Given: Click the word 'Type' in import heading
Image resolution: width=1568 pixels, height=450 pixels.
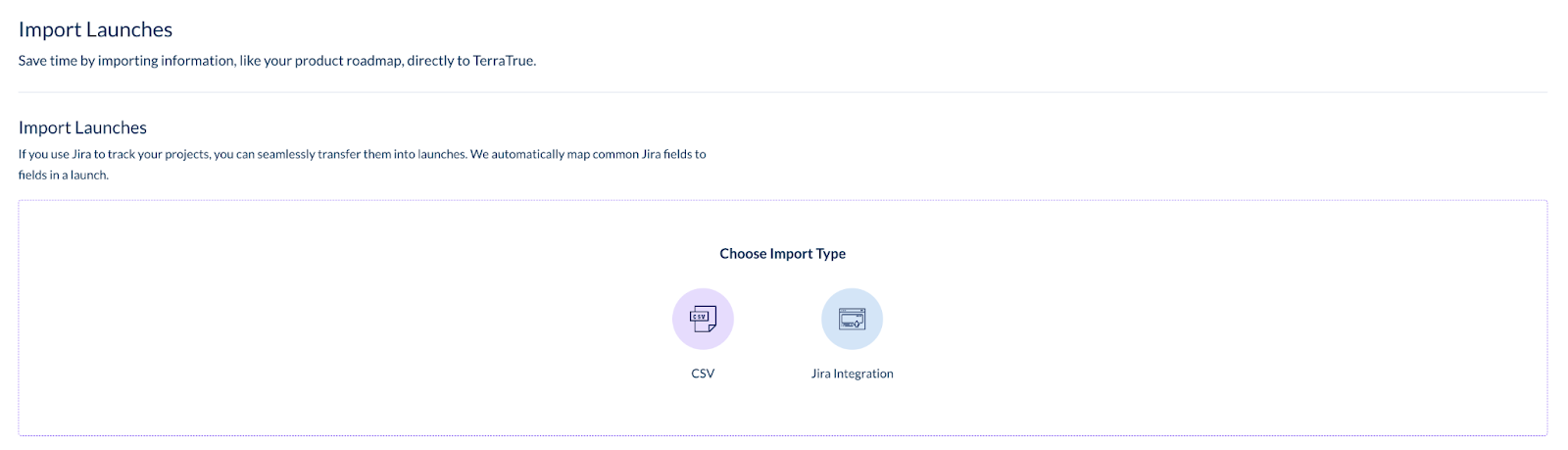Looking at the screenshot, I should (831, 253).
